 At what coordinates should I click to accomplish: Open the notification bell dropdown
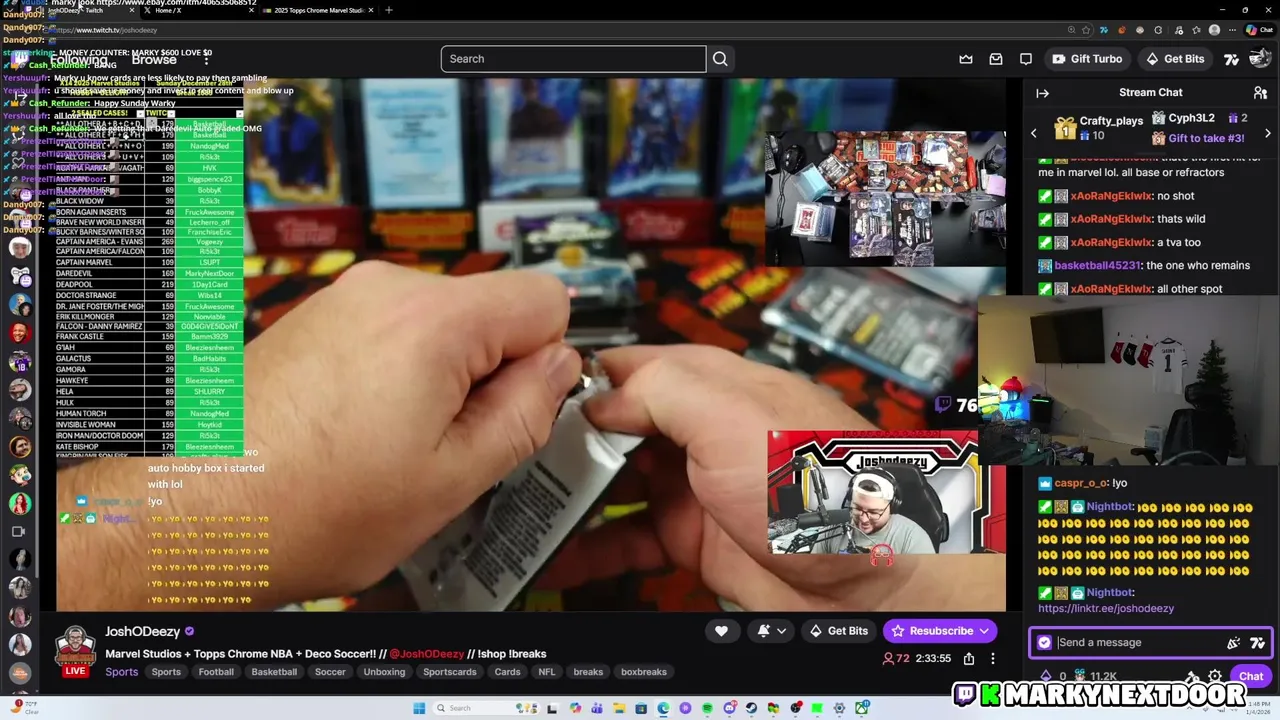point(771,631)
